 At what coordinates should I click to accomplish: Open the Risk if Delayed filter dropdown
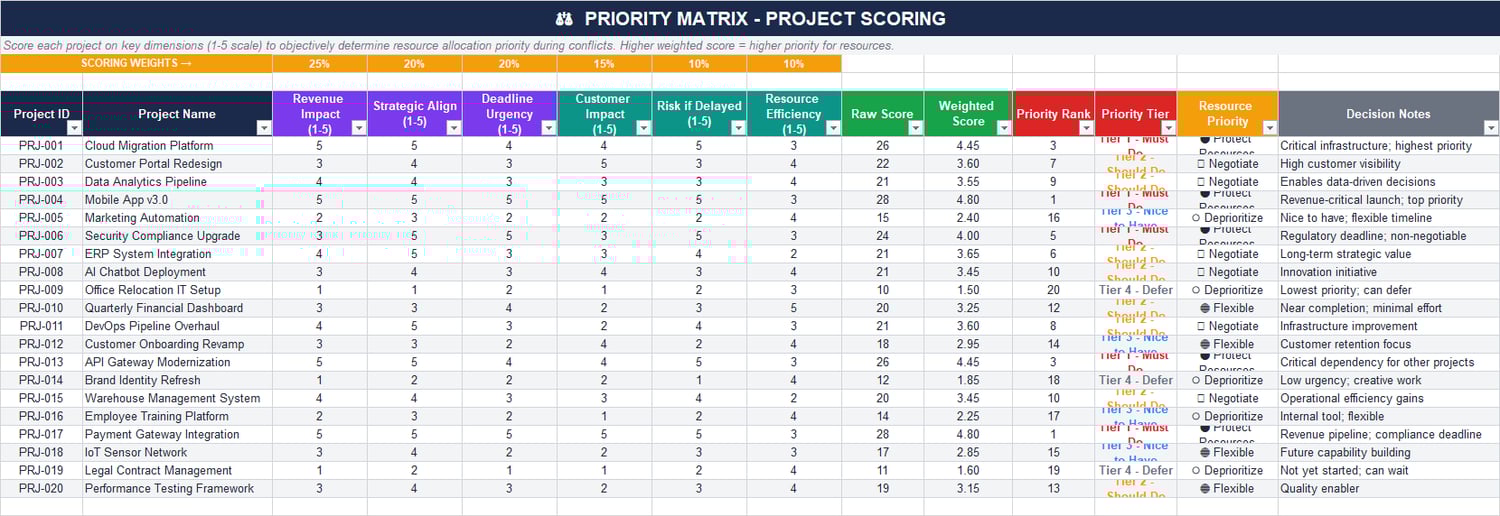pos(738,128)
